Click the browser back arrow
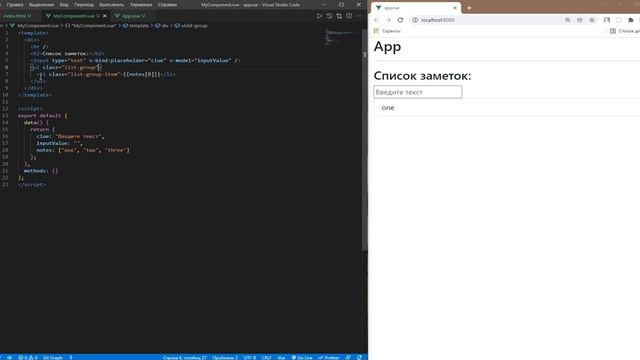640x360 pixels. pyautogui.click(x=376, y=20)
